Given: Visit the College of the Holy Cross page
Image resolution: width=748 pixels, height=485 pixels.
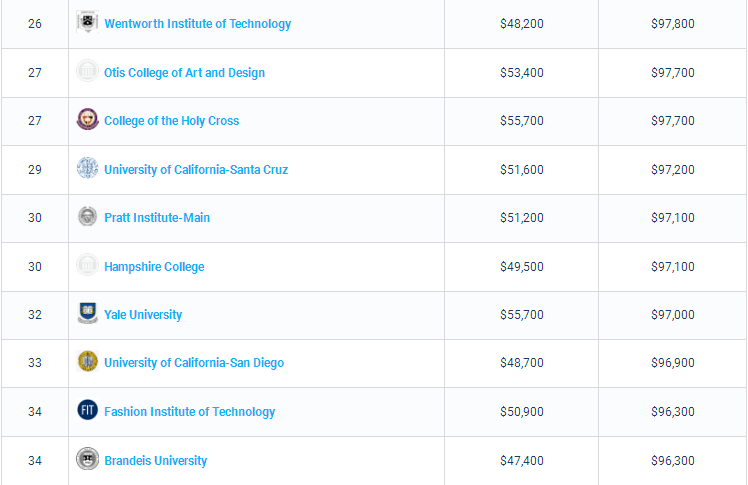Looking at the screenshot, I should 171,121.
